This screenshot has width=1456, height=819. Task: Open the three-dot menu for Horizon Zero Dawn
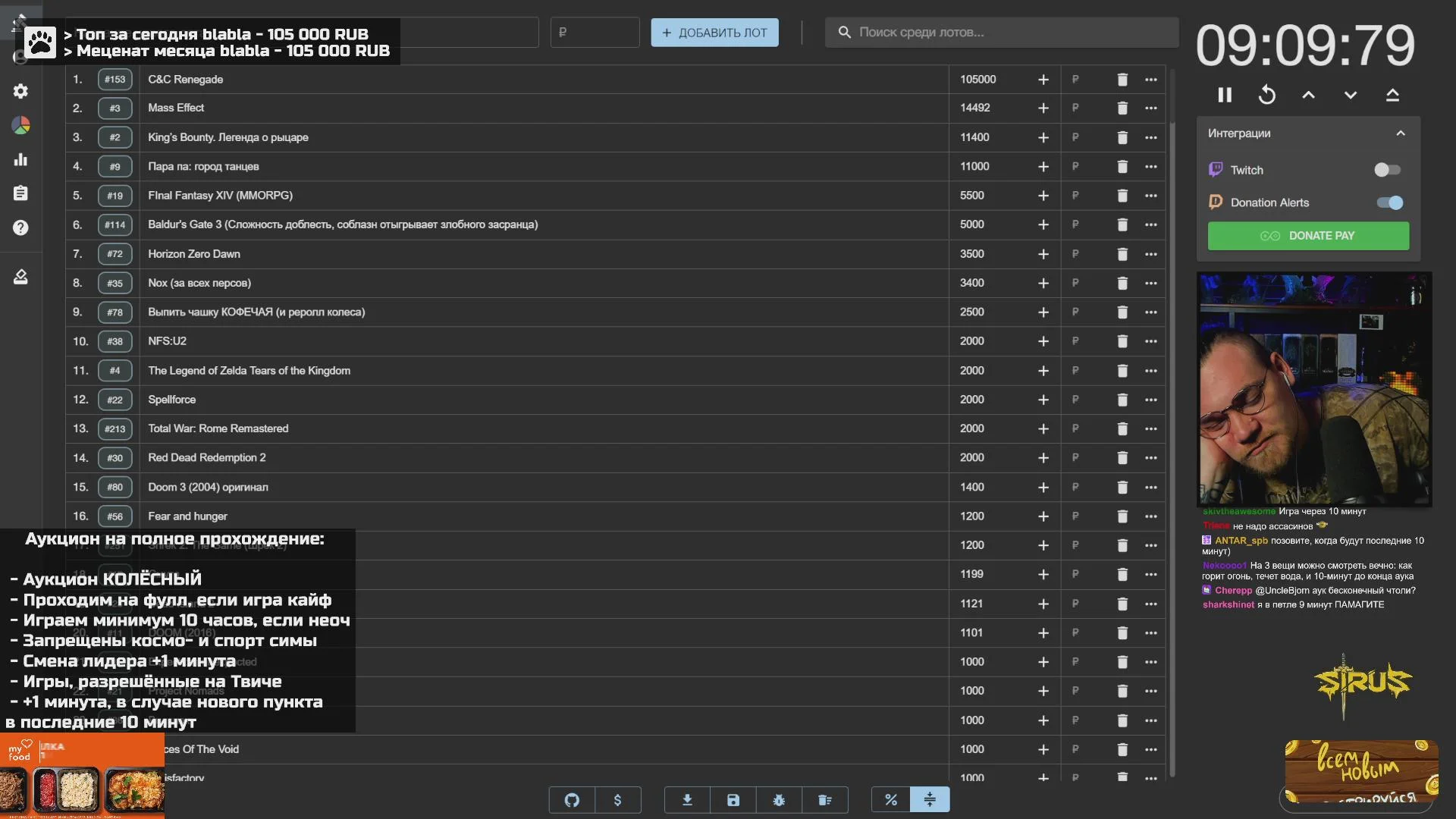point(1150,254)
